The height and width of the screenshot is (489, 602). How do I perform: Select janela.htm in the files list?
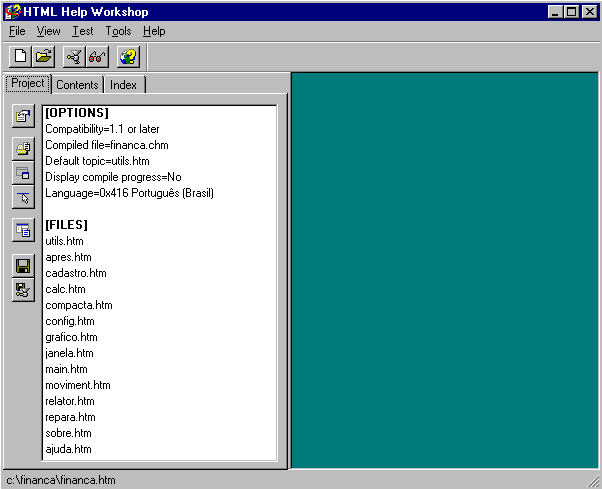click(69, 353)
